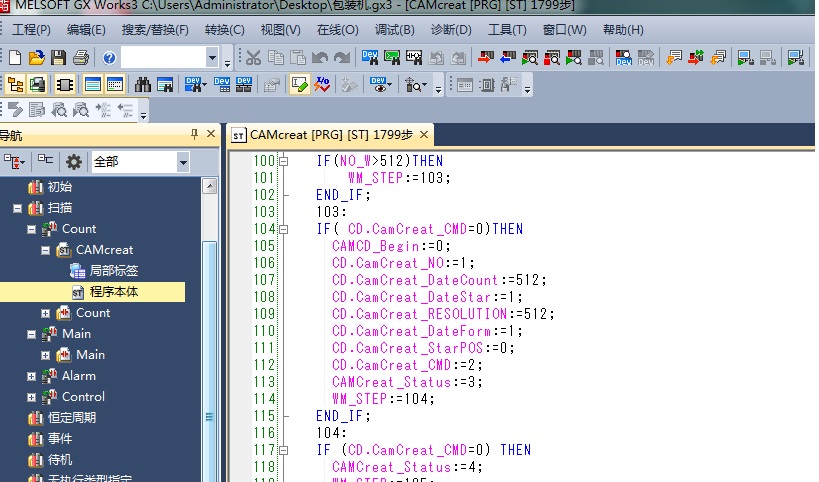Open the 转换(C) menu

(x=224, y=30)
